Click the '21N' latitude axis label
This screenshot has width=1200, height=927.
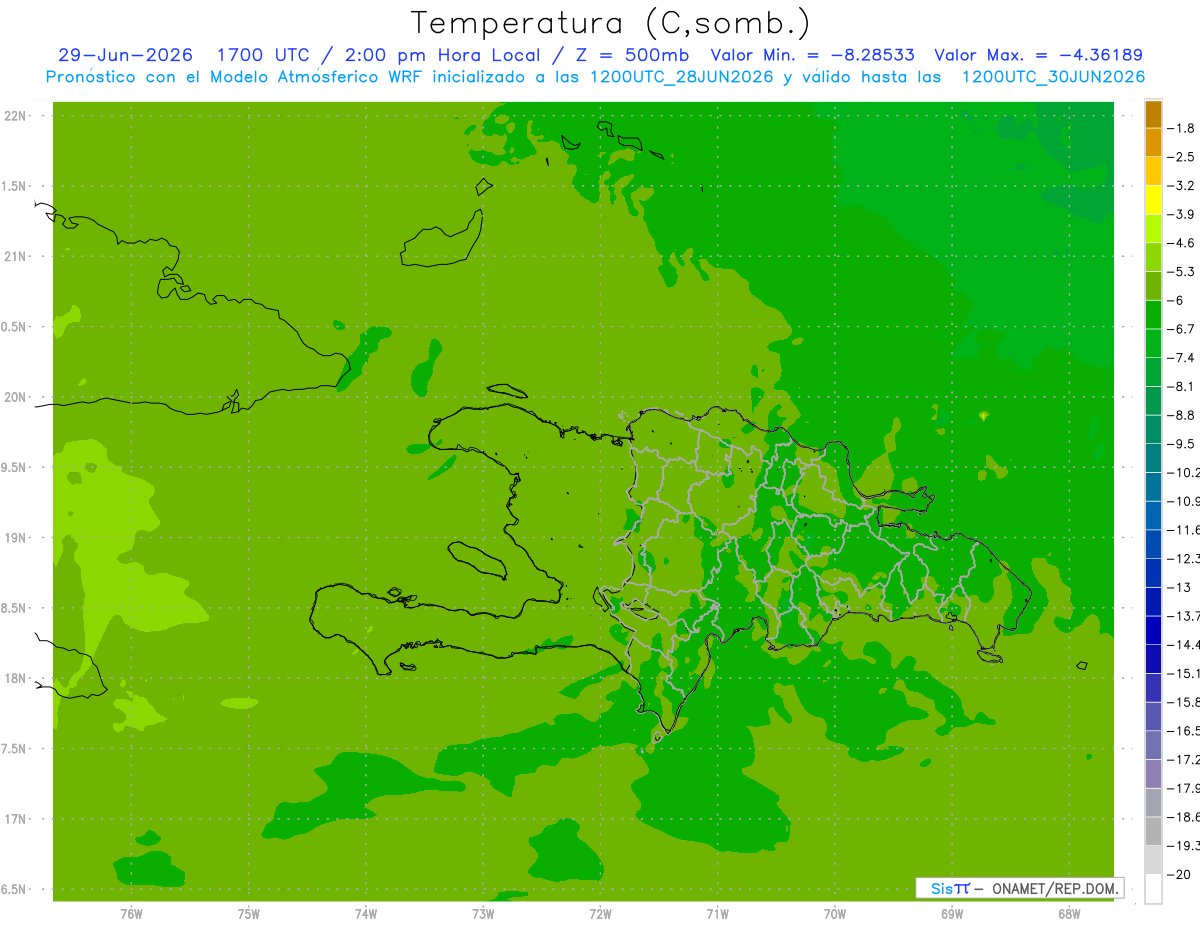click(x=16, y=256)
